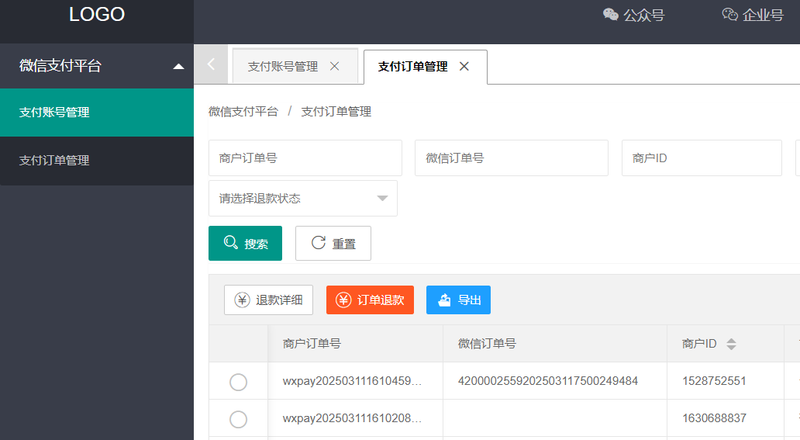Select radio for order wxpay202503111610208
This screenshot has height=440, width=800.
click(238, 419)
